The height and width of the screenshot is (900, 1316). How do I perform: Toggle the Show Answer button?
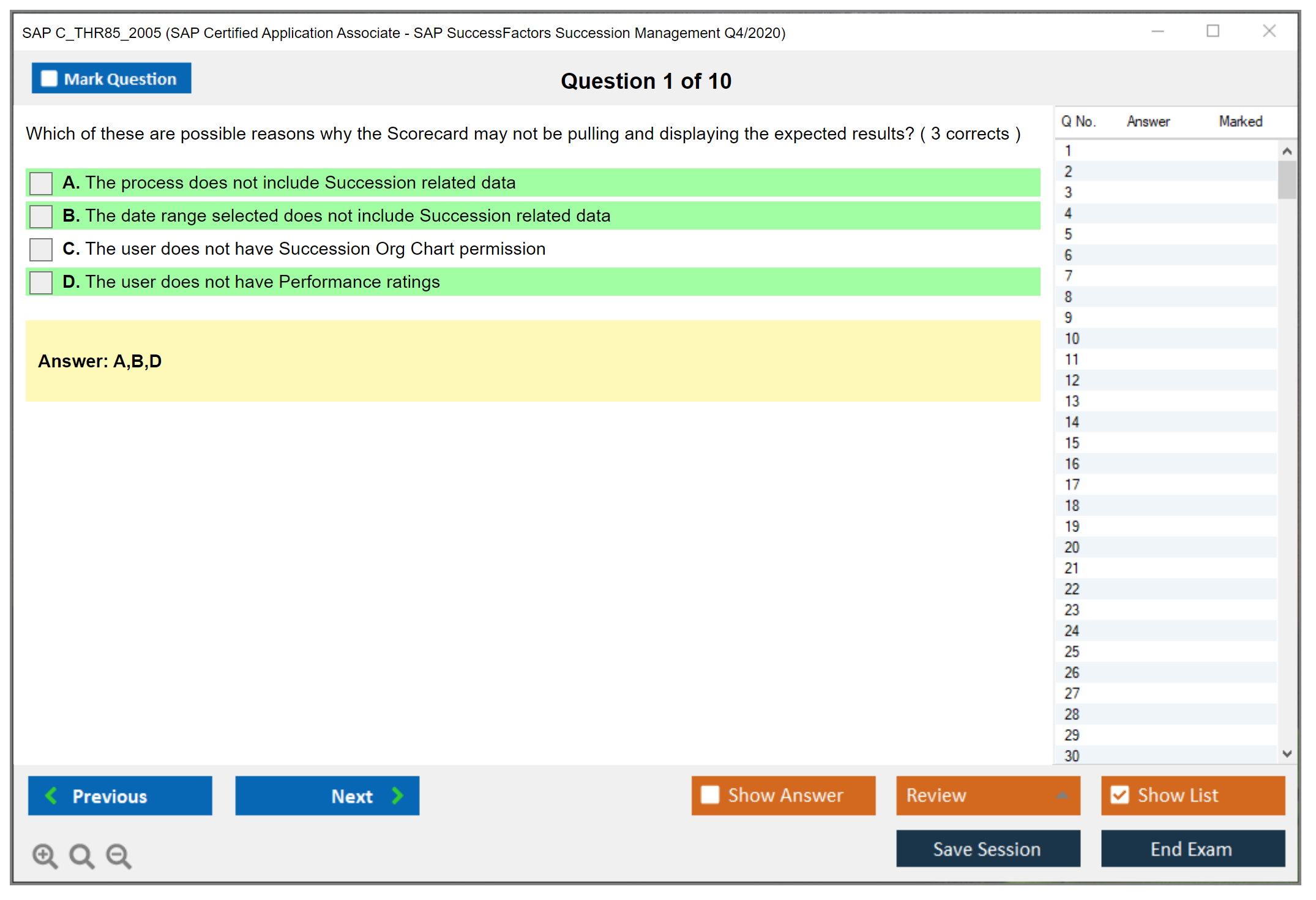pyautogui.click(x=783, y=795)
